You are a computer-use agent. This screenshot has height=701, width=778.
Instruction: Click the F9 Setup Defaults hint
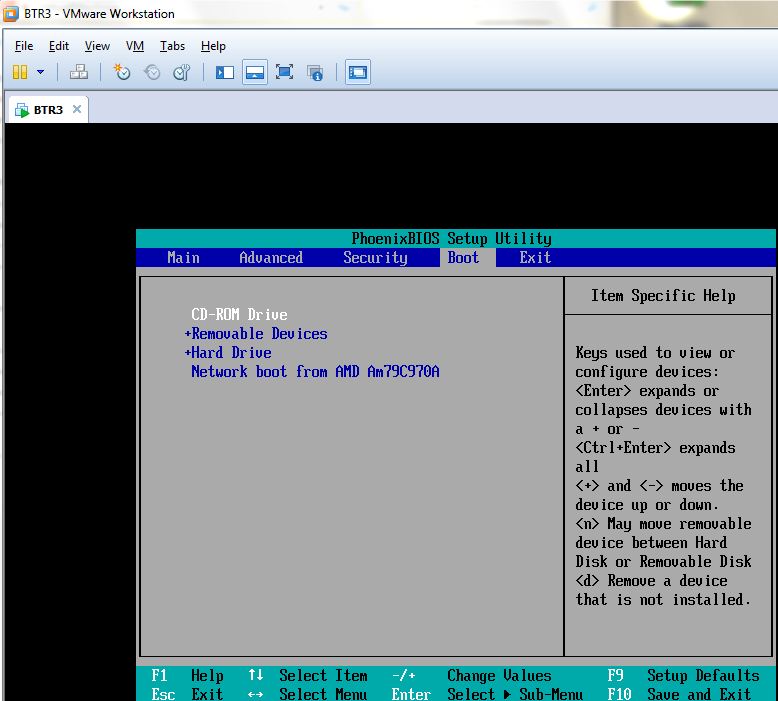pyautogui.click(x=683, y=675)
